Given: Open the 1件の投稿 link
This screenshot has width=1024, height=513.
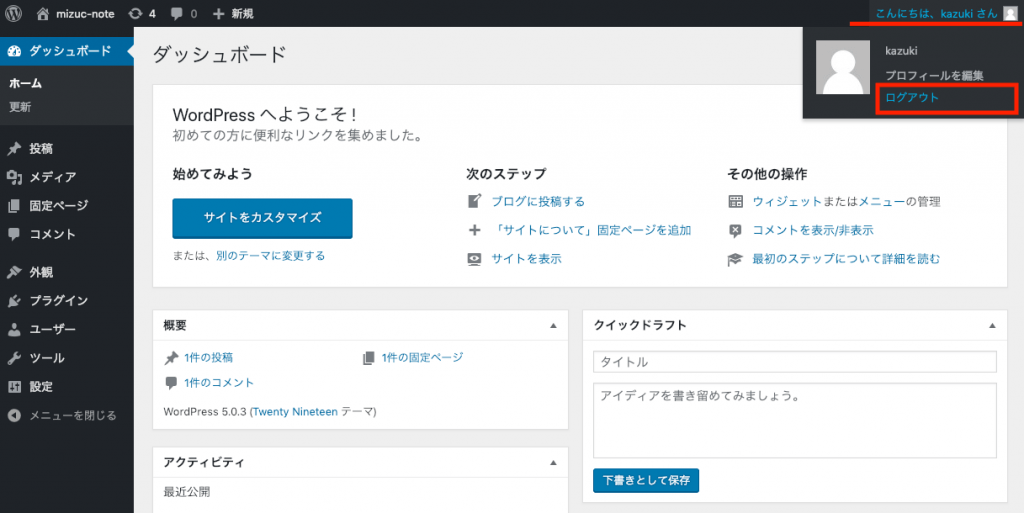Looking at the screenshot, I should point(208,358).
